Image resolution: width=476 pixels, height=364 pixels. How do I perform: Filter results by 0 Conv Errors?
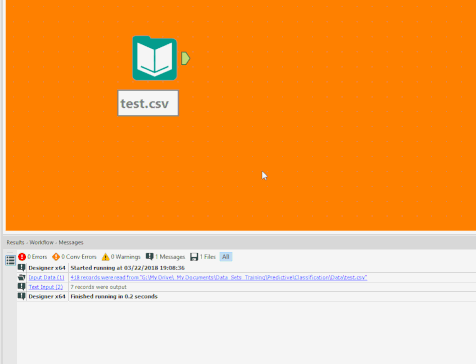[x=74, y=257]
